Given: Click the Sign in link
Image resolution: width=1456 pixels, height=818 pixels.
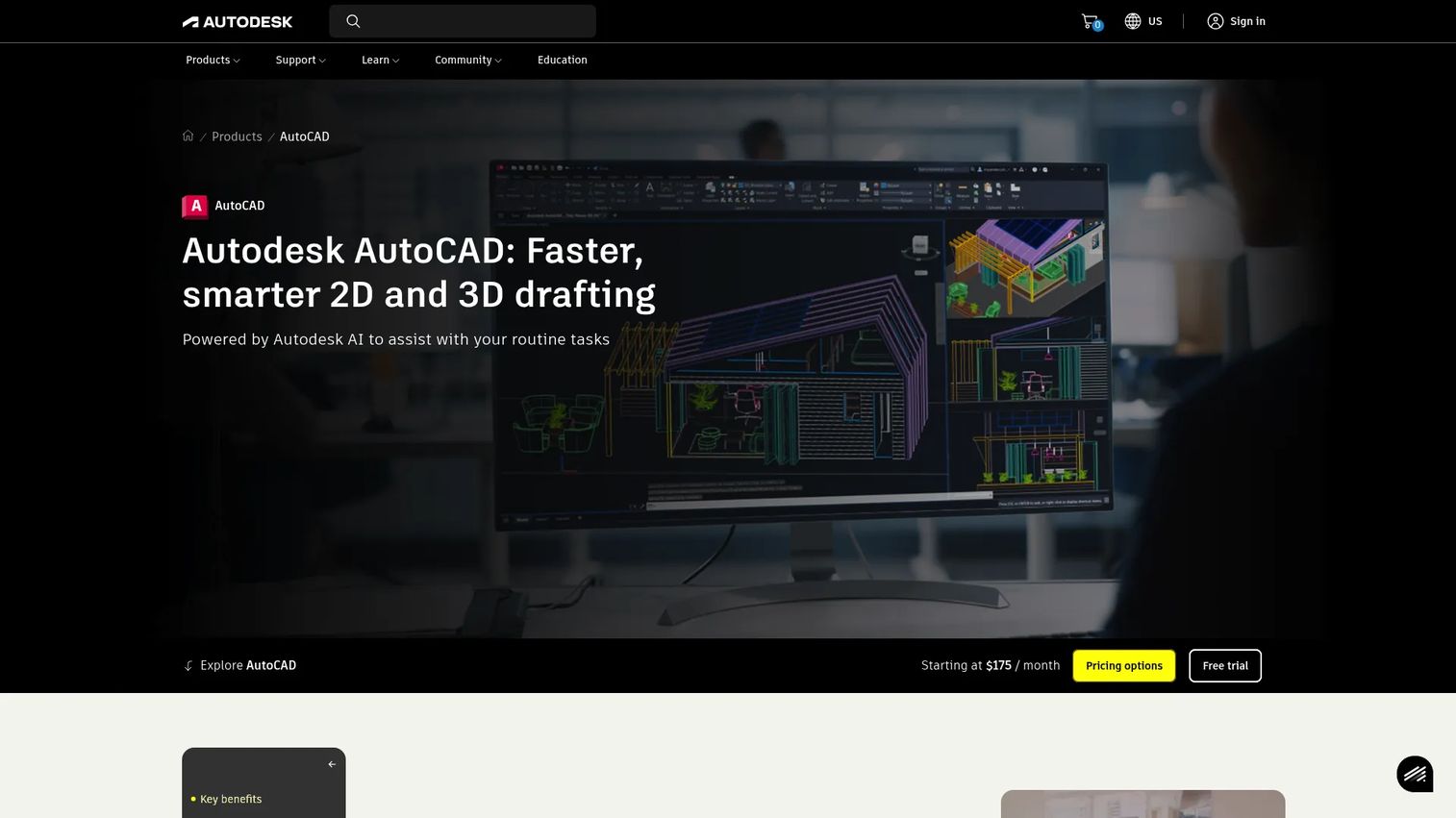Looking at the screenshot, I should [1247, 21].
